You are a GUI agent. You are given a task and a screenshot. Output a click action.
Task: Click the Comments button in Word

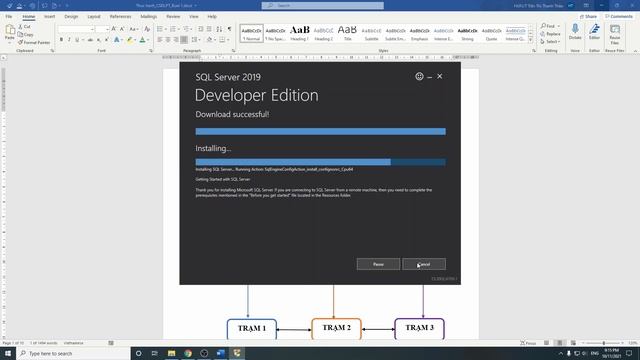[619, 16]
